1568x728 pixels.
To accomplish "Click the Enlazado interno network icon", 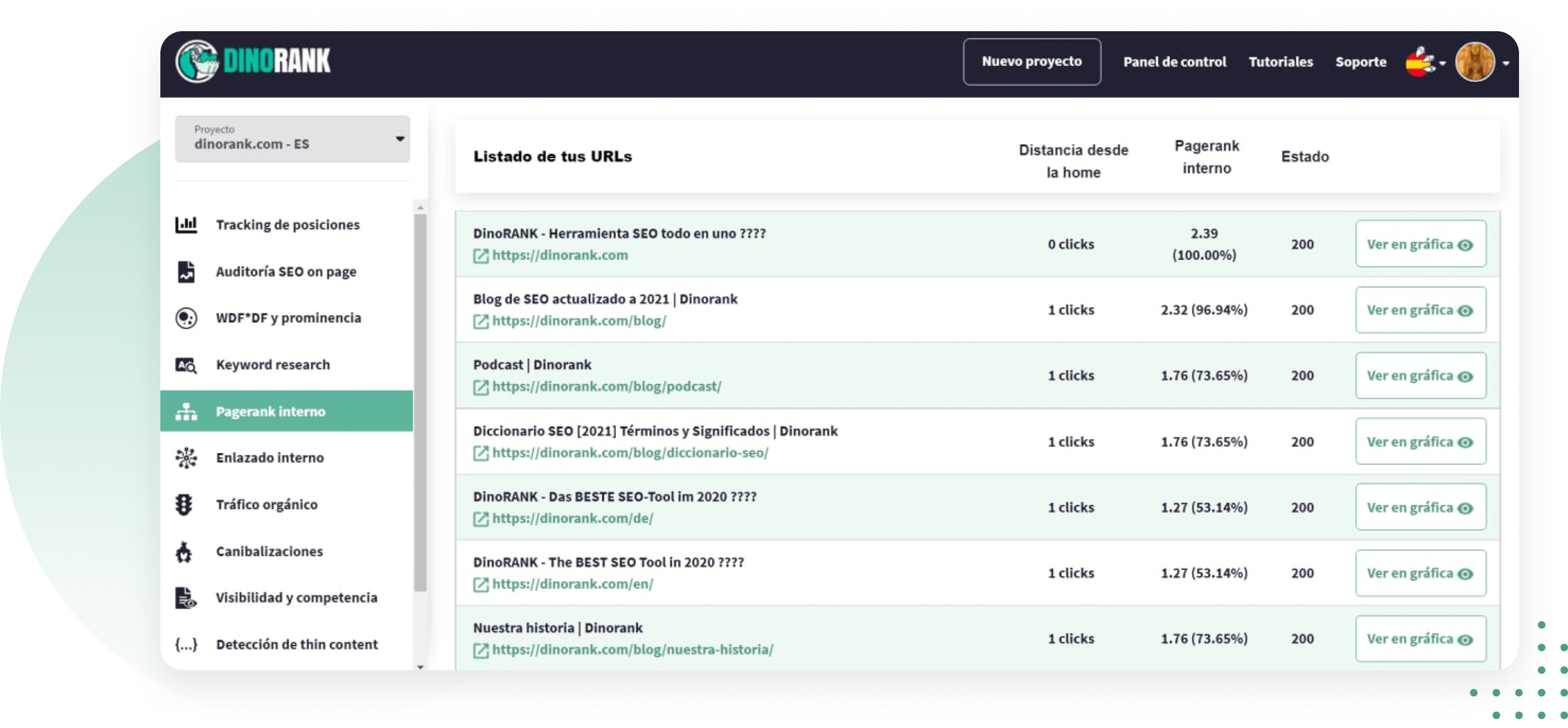I will [187, 458].
